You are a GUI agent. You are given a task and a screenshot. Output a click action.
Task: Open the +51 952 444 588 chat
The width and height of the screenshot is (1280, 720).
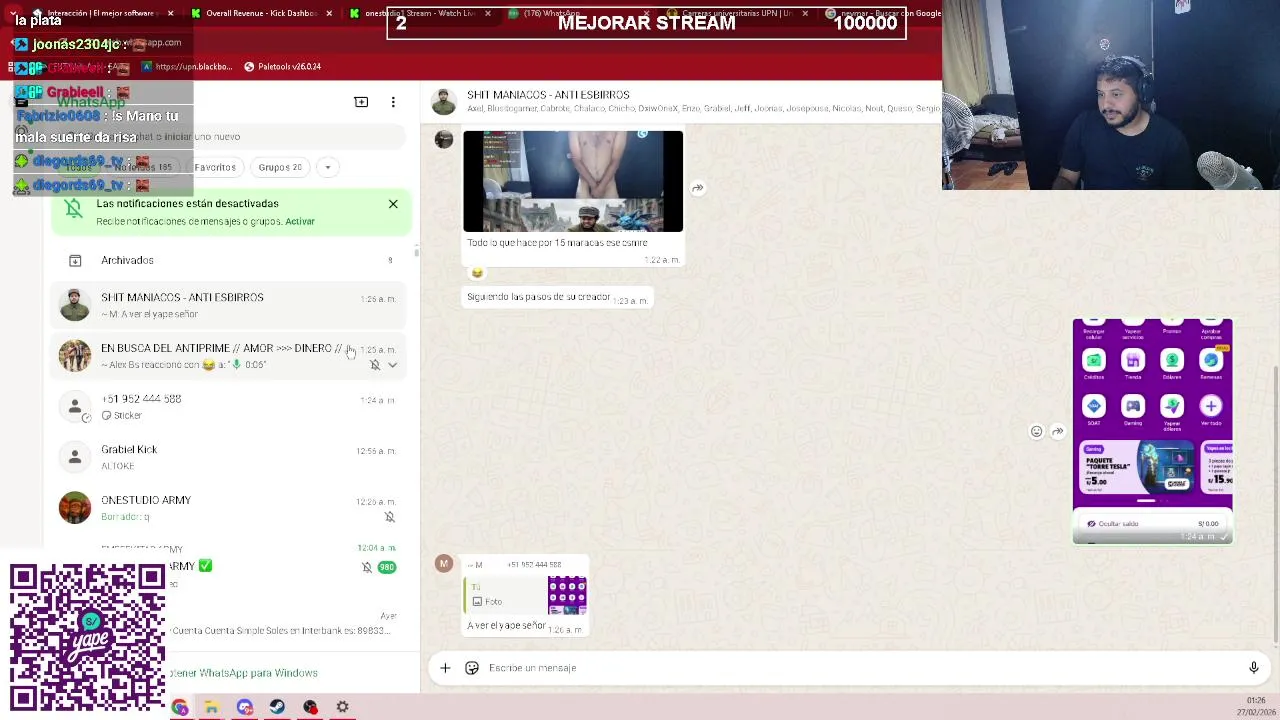coord(230,406)
